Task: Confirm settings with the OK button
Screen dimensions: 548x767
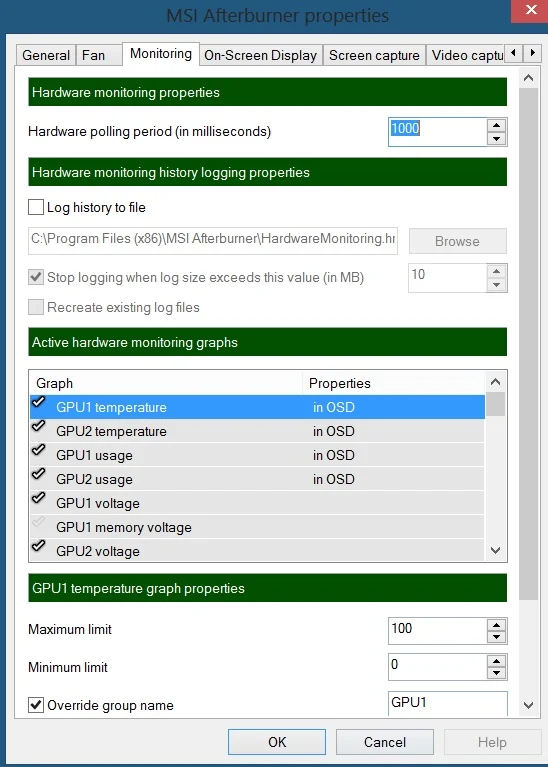Action: [277, 742]
